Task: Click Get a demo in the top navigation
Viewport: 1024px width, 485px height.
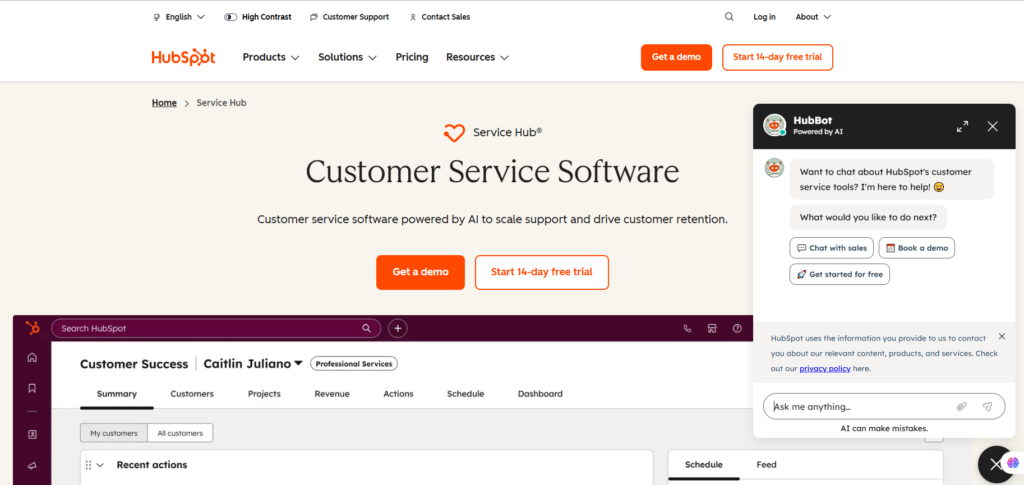Action: coord(677,57)
